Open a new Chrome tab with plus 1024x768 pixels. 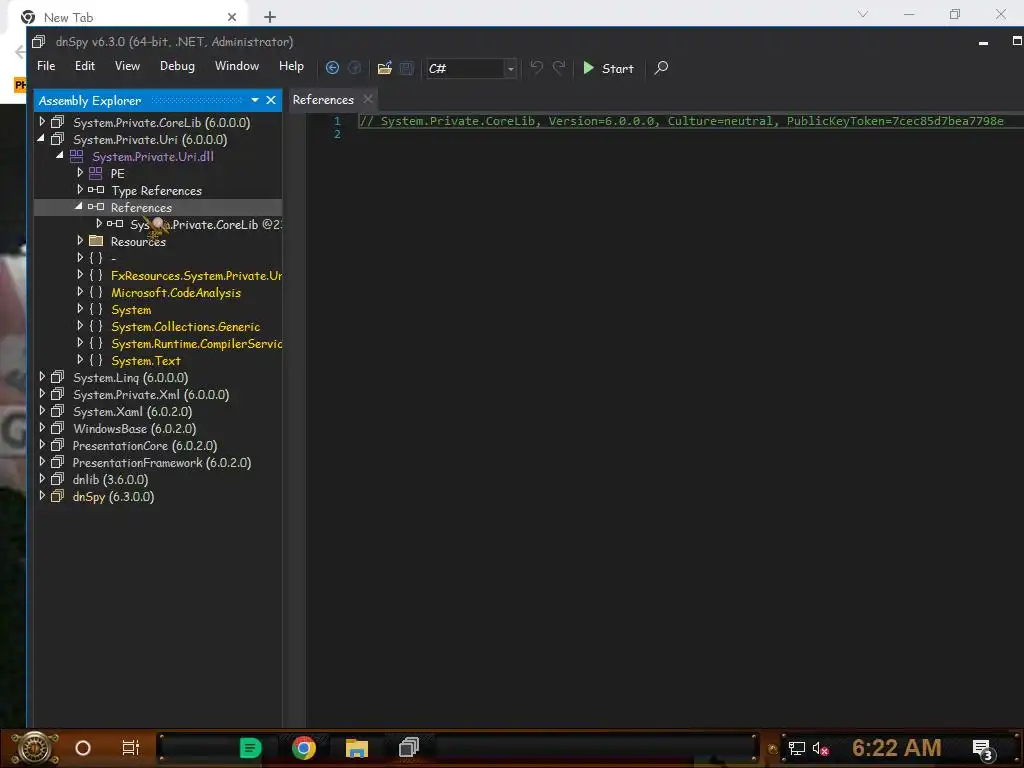270,17
